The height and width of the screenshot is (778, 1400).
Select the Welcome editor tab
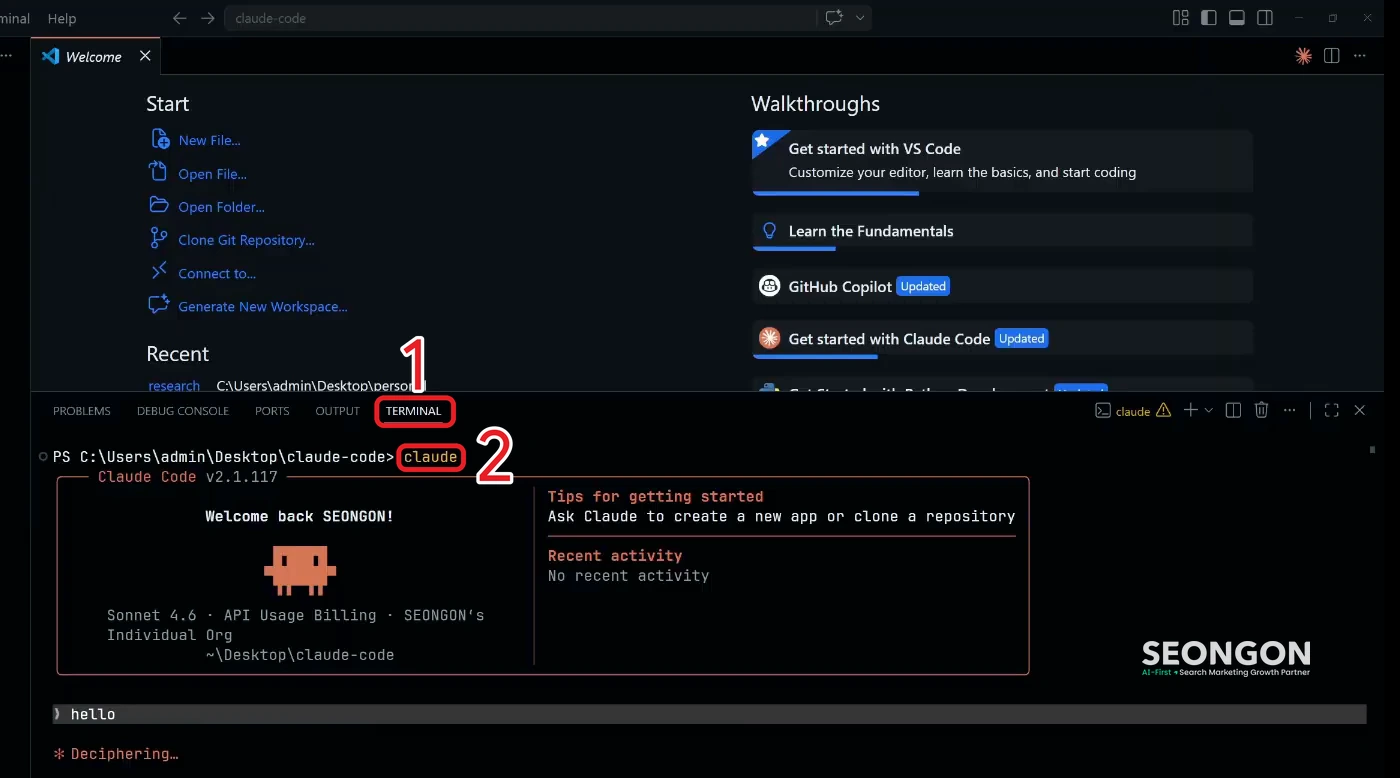(95, 56)
